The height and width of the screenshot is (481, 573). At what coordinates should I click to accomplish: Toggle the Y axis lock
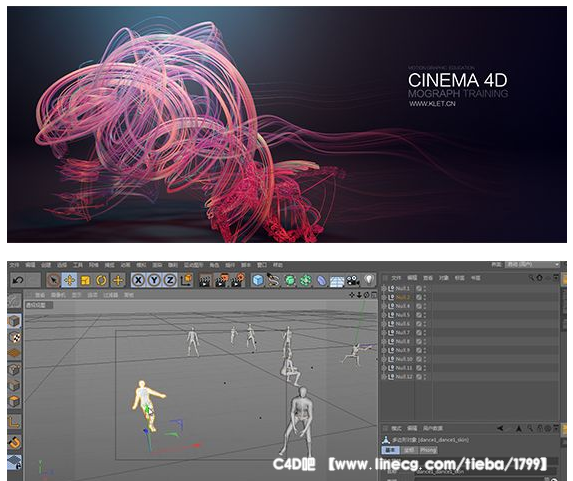[x=154, y=280]
